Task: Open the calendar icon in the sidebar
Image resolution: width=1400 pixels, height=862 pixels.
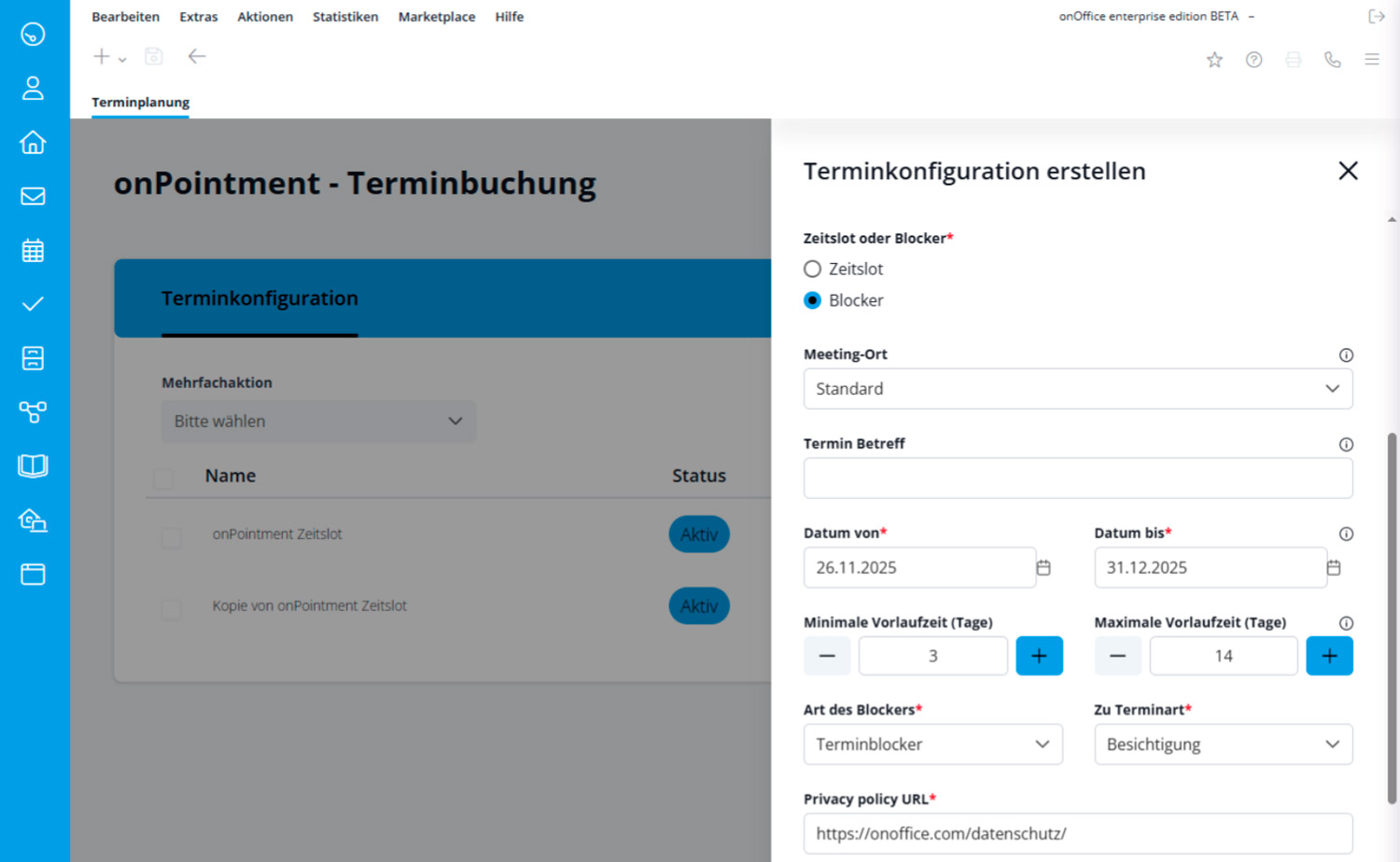Action: (33, 250)
